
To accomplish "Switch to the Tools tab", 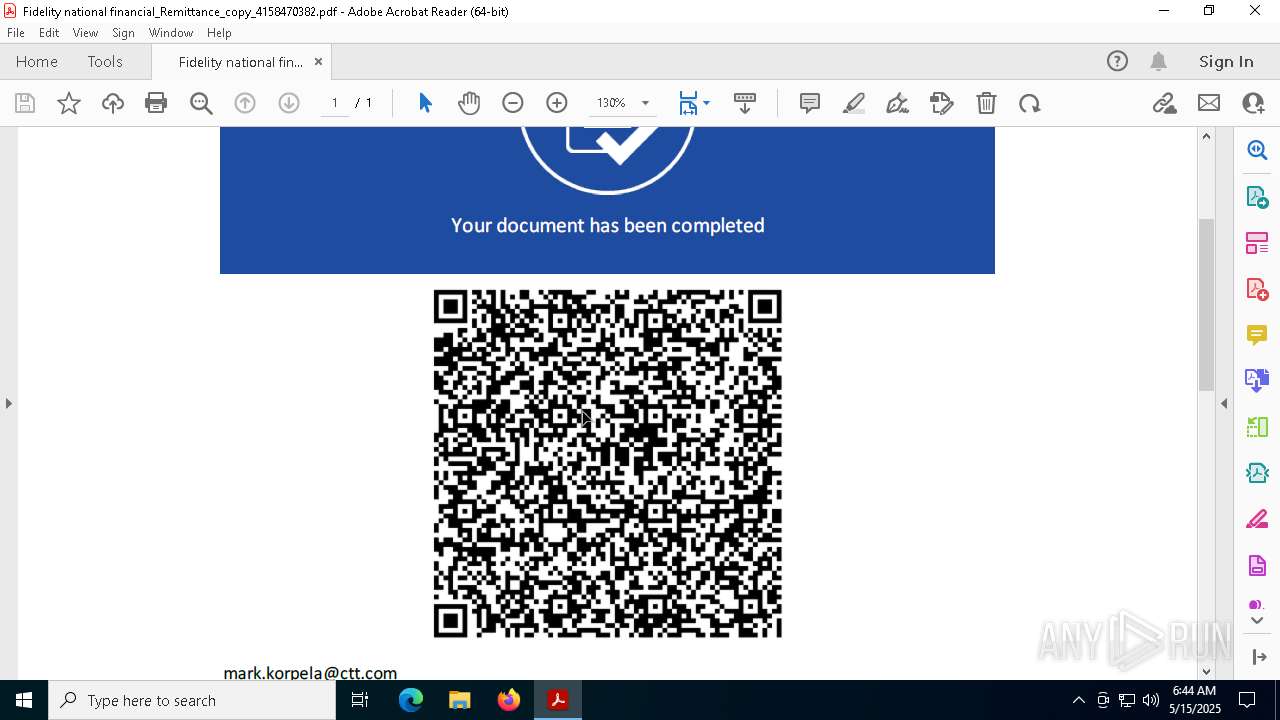I will pyautogui.click(x=105, y=62).
